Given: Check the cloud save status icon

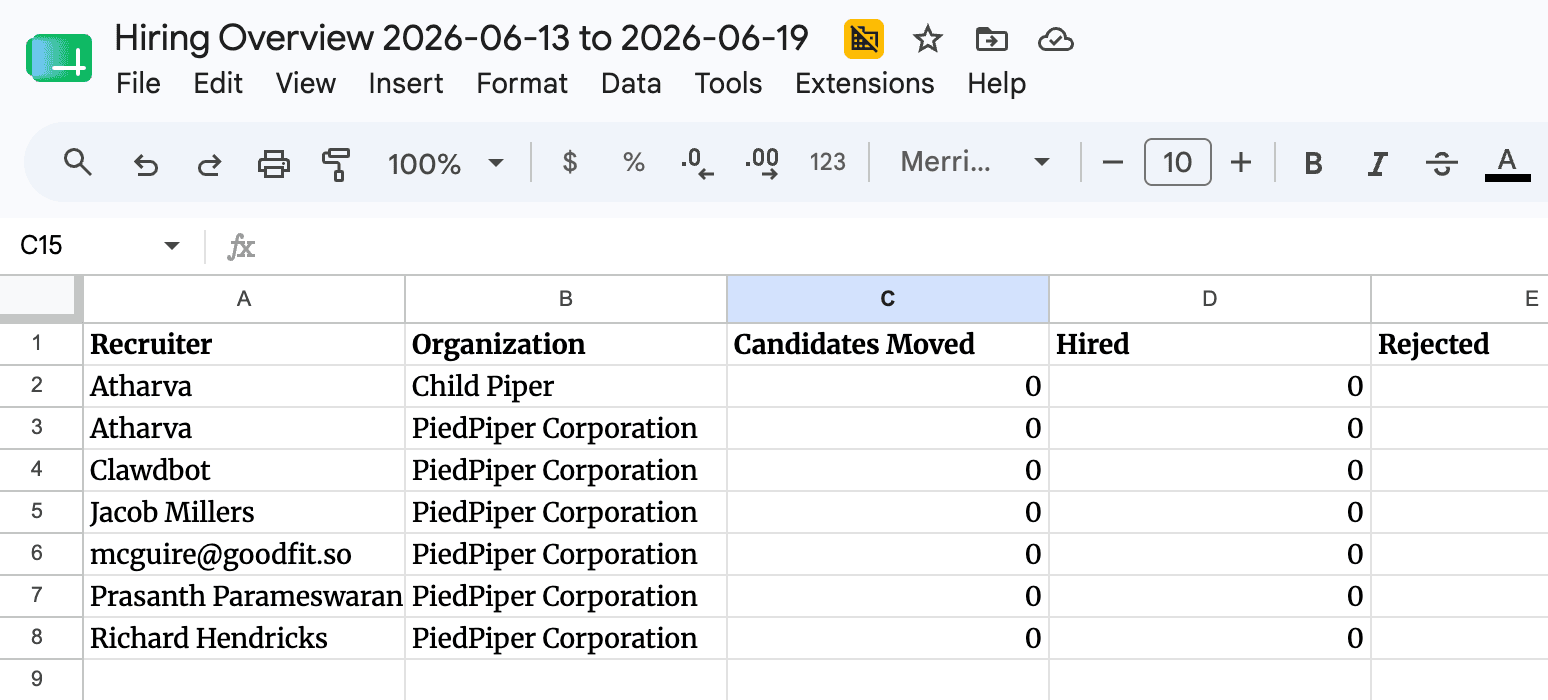Looking at the screenshot, I should pyautogui.click(x=1056, y=40).
